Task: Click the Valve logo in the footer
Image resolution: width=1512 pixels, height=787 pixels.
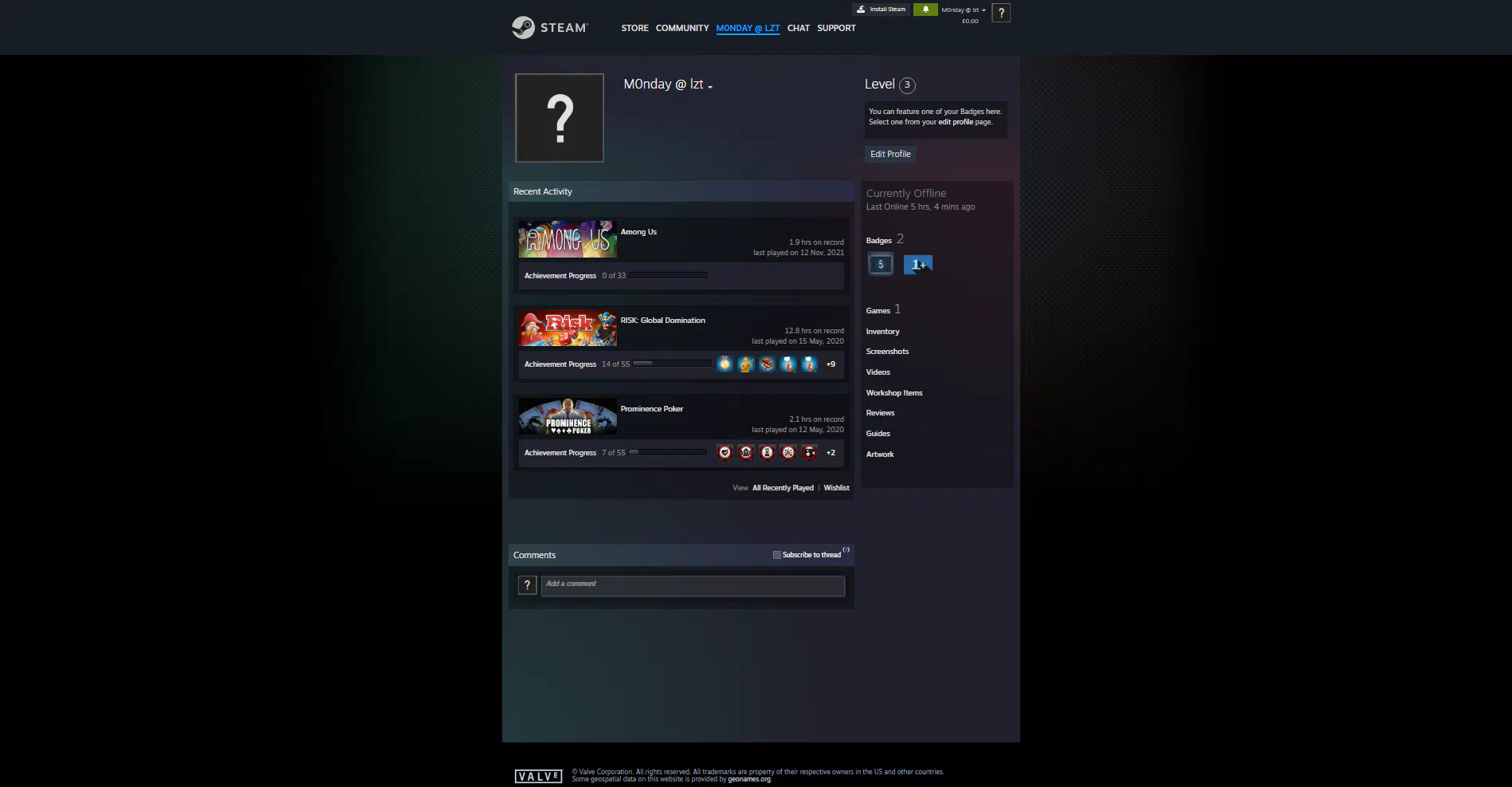Action: (x=539, y=777)
